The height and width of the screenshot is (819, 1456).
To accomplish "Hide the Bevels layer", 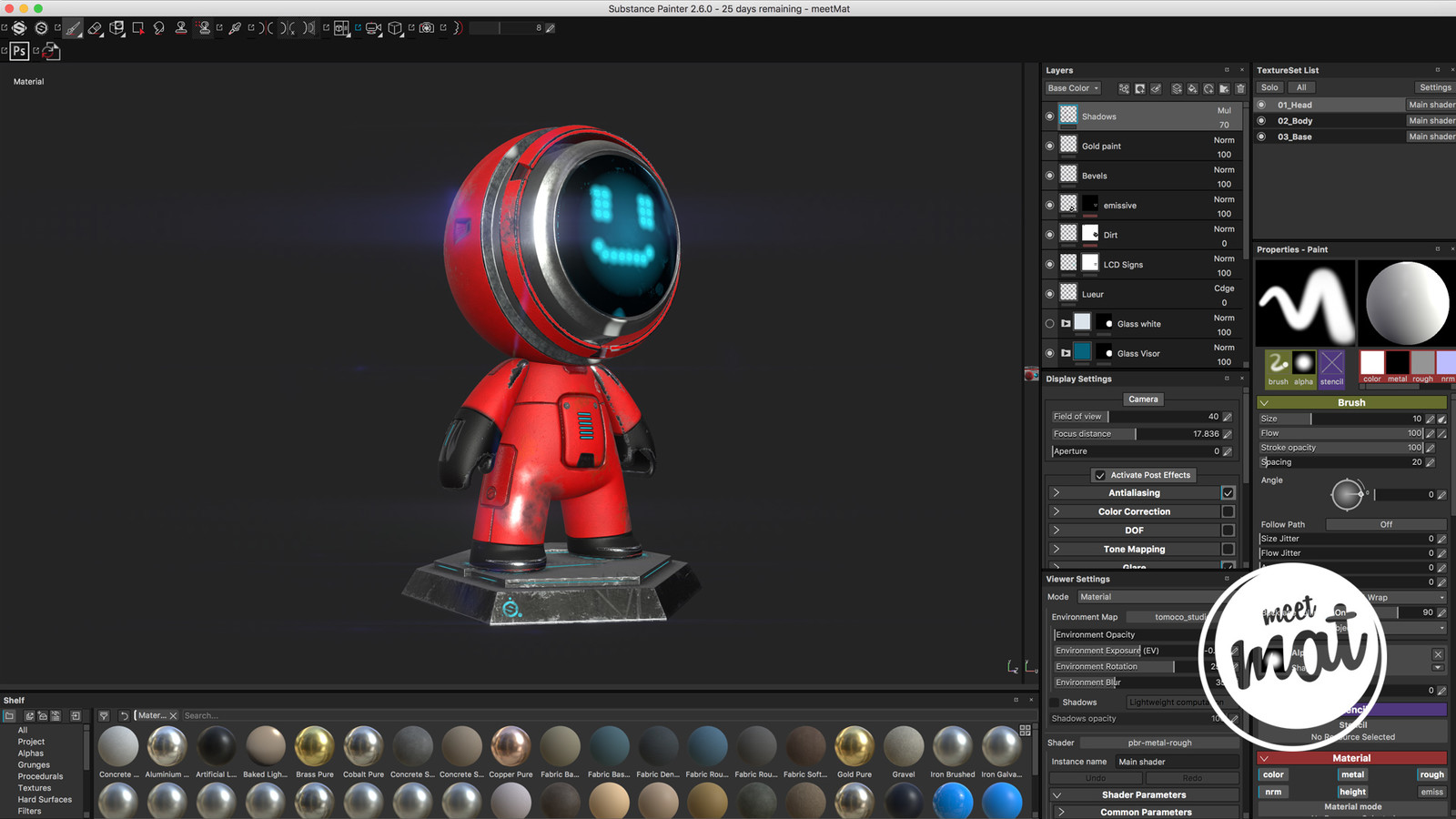I will pyautogui.click(x=1050, y=176).
